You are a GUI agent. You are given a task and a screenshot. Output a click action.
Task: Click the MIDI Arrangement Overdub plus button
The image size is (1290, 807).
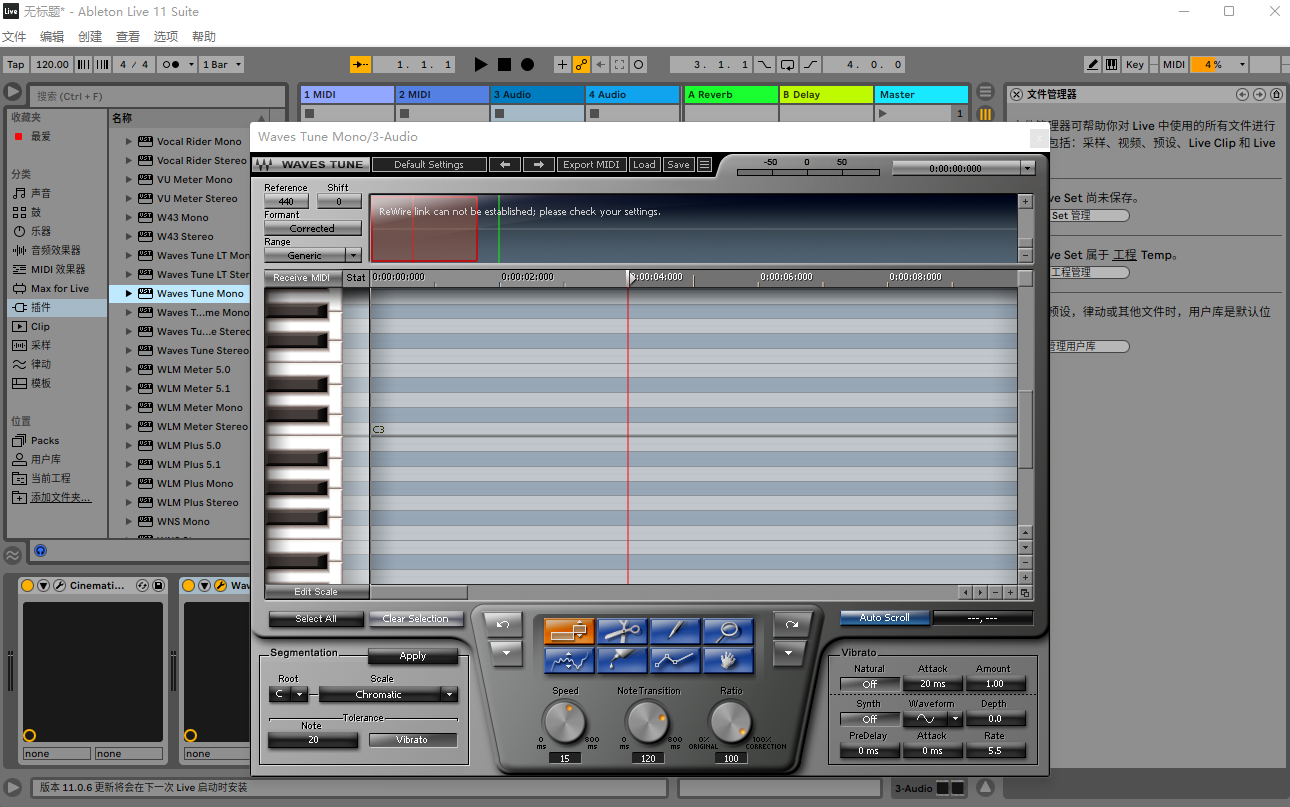coord(562,64)
